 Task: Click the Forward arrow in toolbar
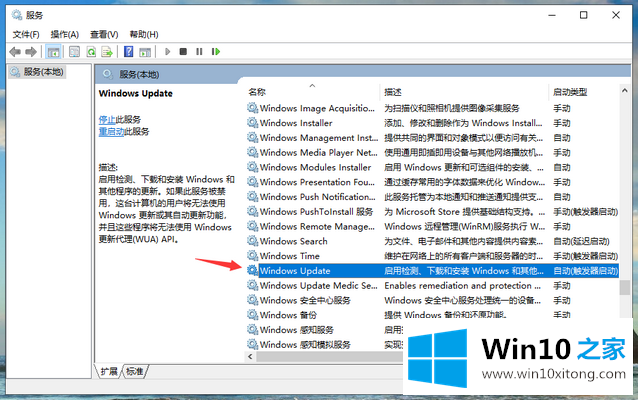coord(30,51)
